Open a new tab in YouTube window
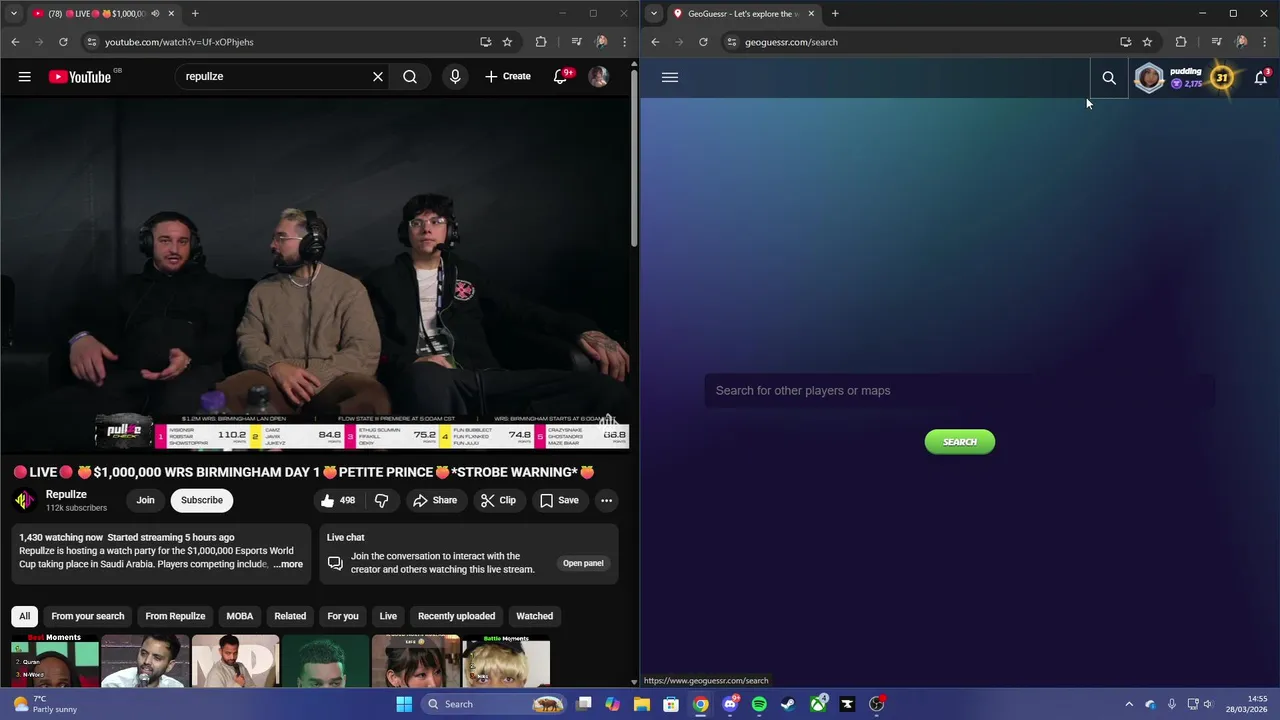Screen dimensions: 1280x720 (x=195, y=14)
